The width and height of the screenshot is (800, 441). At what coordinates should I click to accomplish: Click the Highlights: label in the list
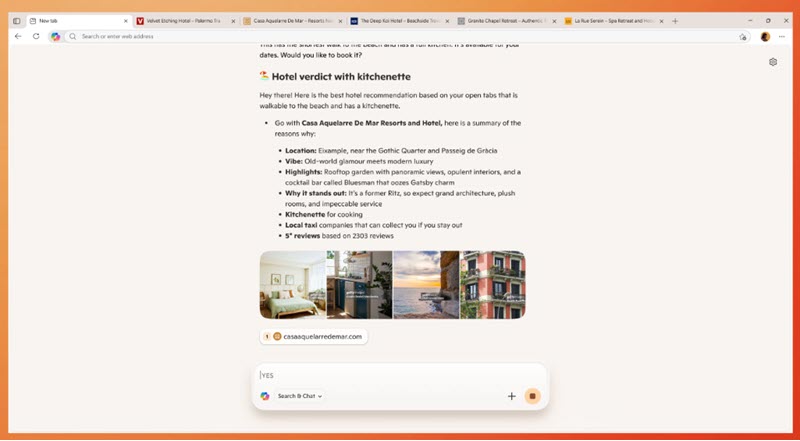pyautogui.click(x=304, y=172)
